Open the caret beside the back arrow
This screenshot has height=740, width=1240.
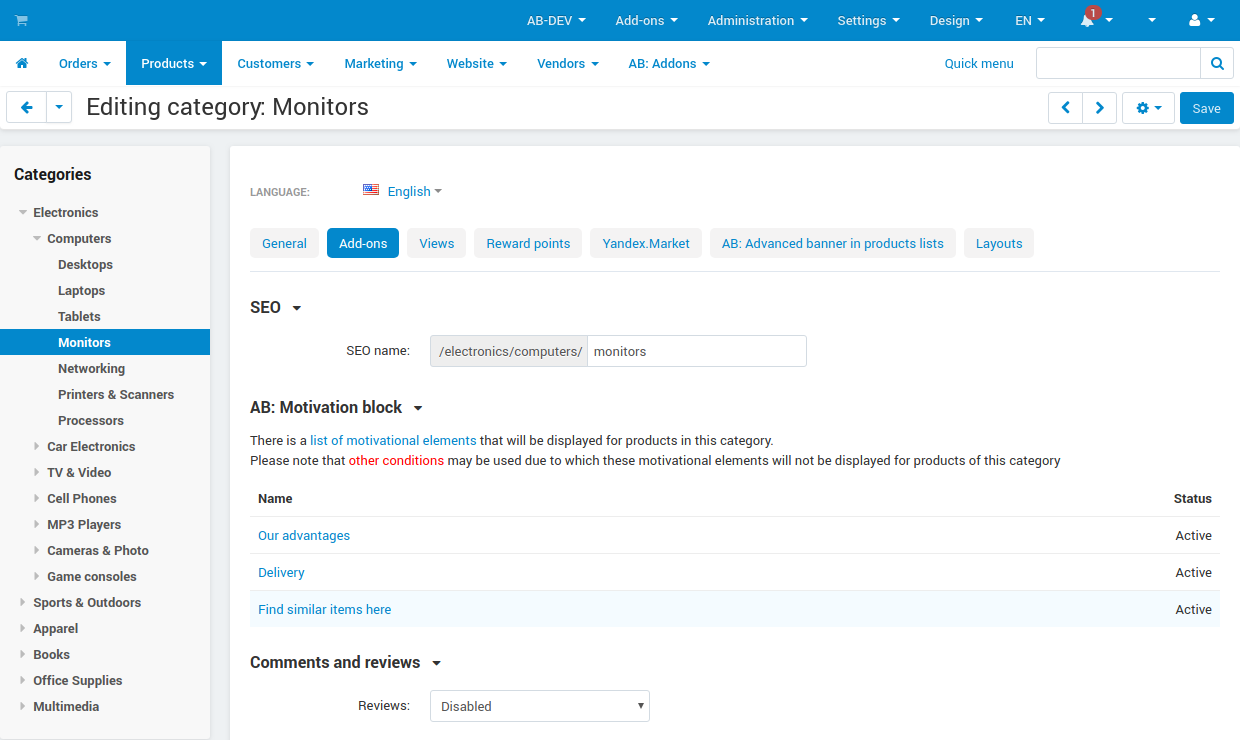coord(57,107)
